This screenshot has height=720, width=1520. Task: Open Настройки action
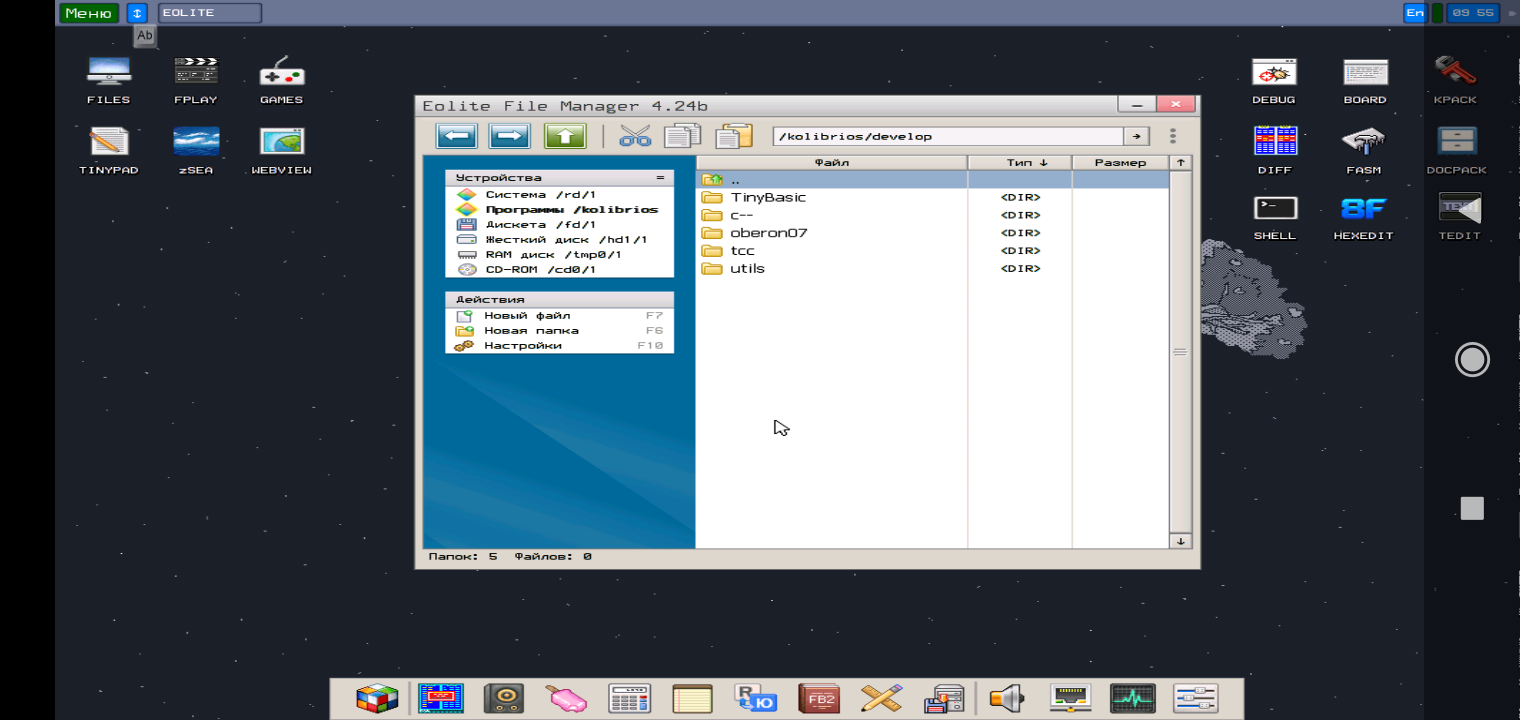(x=559, y=345)
